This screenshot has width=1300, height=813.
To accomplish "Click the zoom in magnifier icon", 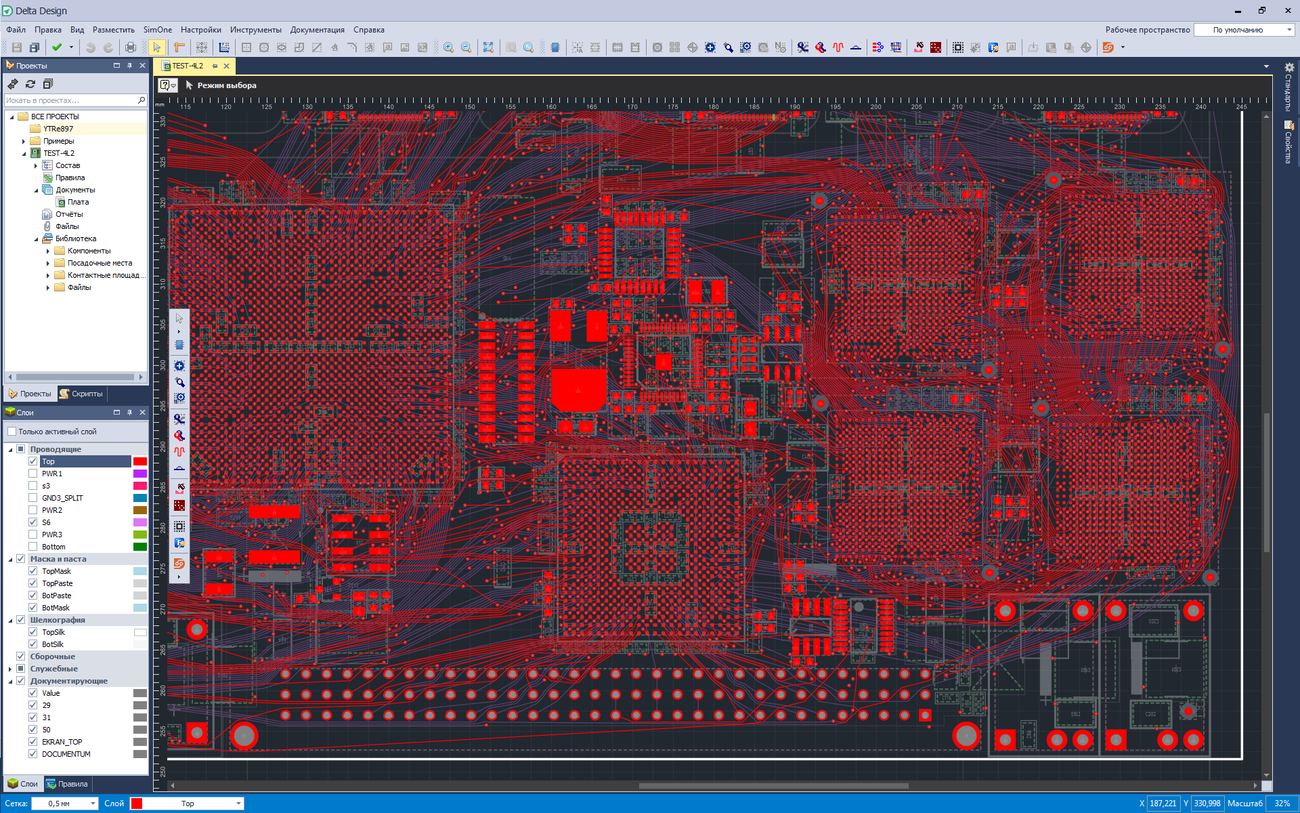I will coord(448,47).
